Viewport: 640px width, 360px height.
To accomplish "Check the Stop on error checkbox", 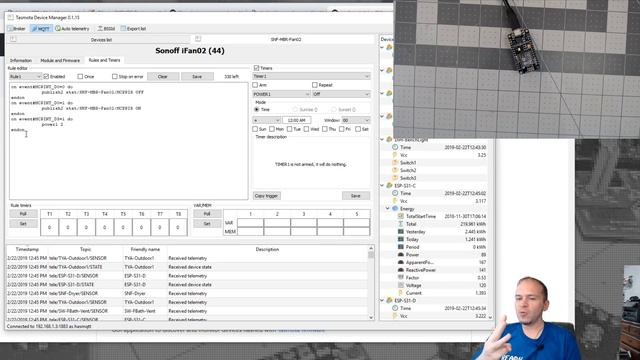I will click(x=115, y=76).
